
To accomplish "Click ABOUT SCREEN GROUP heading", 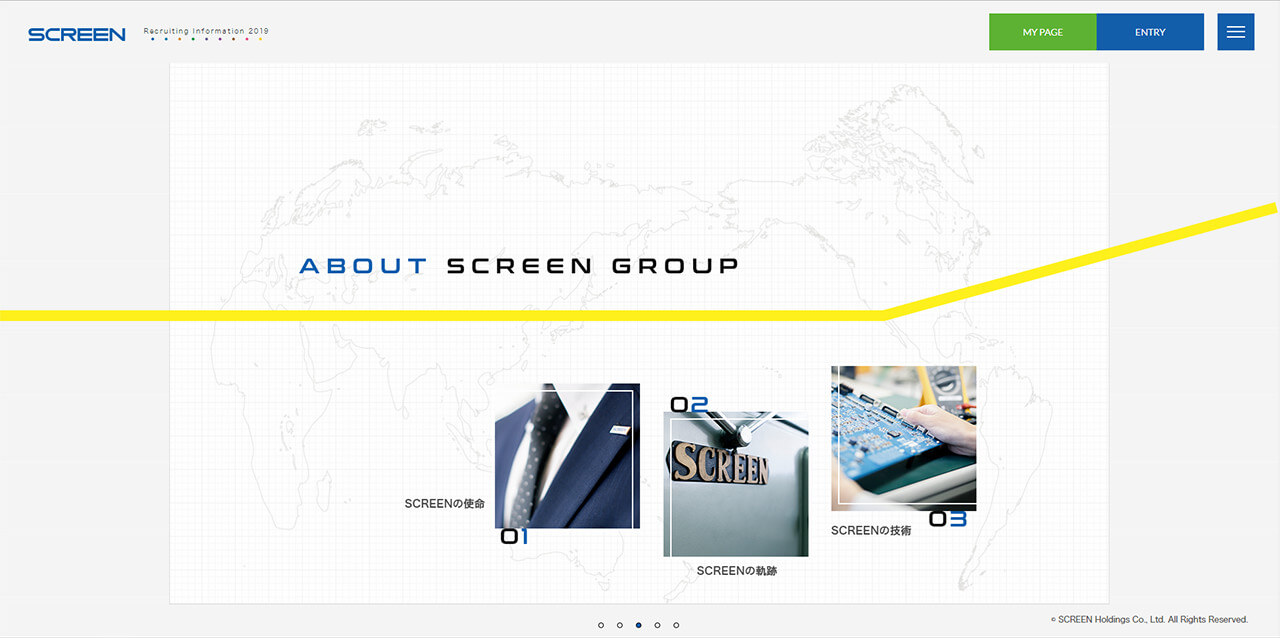I will 519,266.
